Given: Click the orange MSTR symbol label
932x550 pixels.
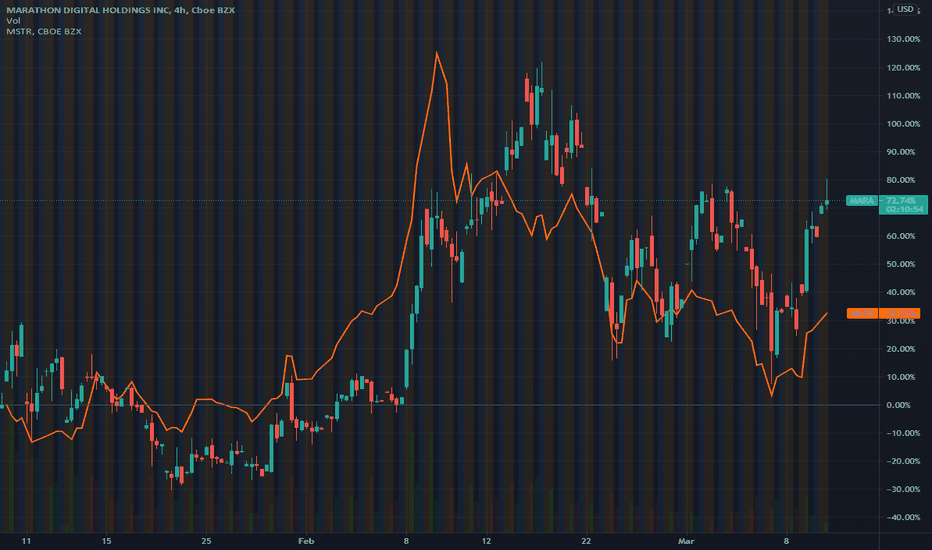Looking at the screenshot, I should [x=862, y=313].
